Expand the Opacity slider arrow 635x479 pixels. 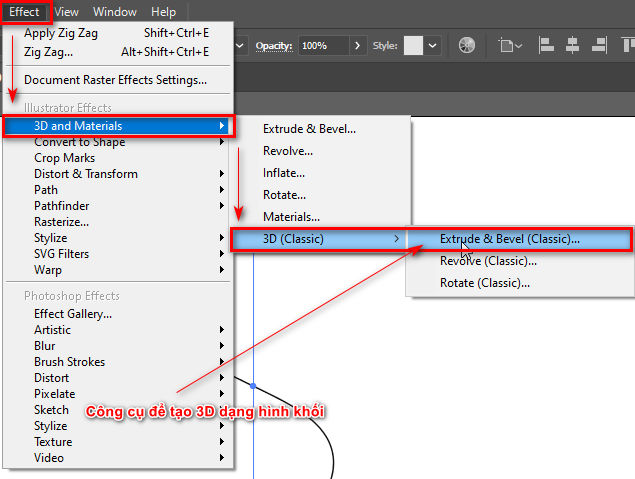click(x=359, y=45)
